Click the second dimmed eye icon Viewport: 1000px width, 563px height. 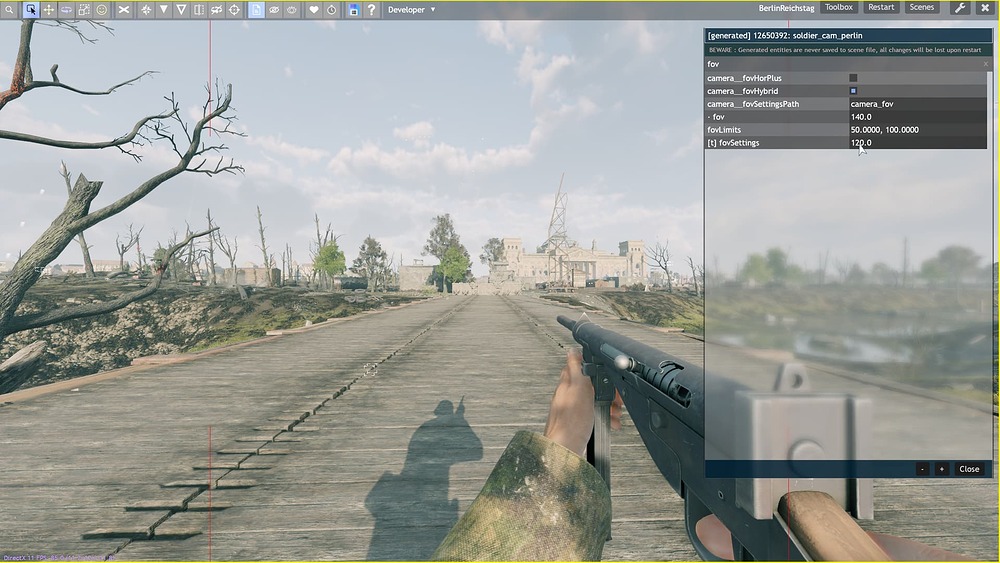[x=291, y=10]
